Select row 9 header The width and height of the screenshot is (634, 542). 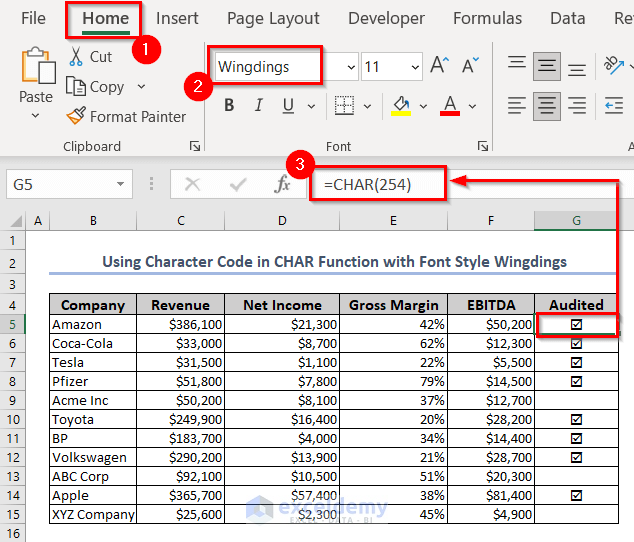(13, 400)
